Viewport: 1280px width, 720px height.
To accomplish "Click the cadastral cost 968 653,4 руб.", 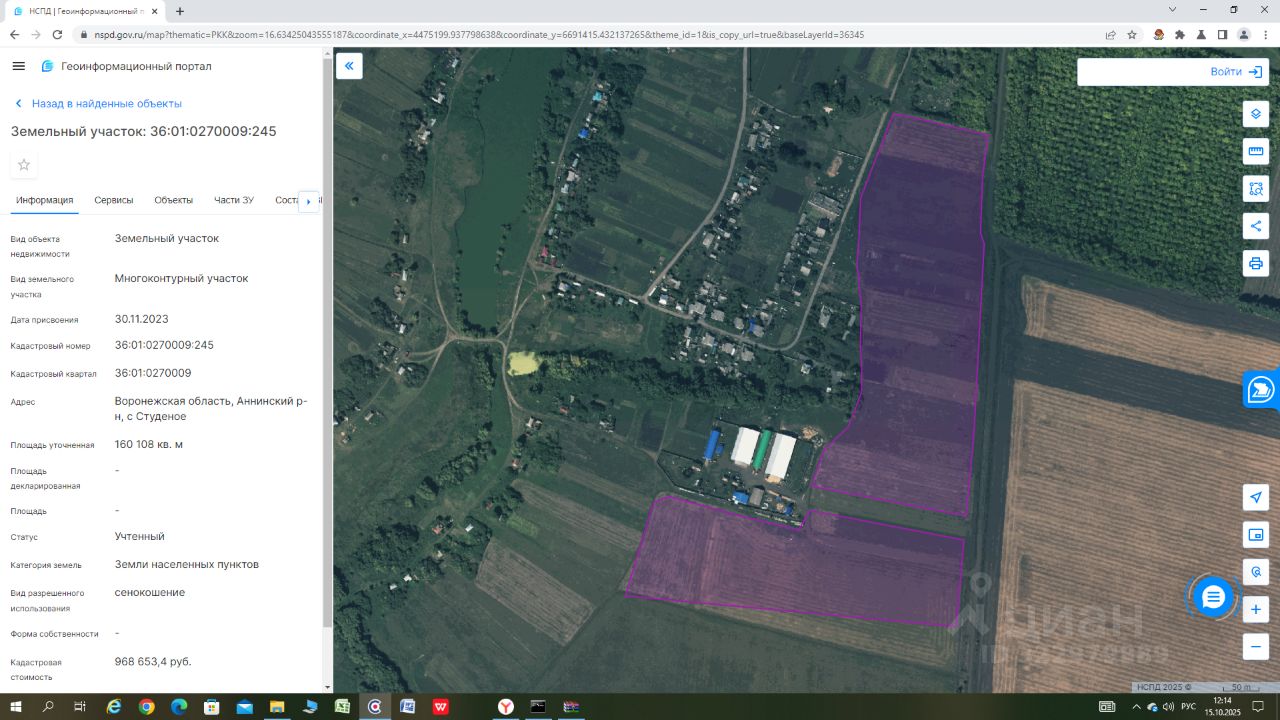I will click(153, 661).
